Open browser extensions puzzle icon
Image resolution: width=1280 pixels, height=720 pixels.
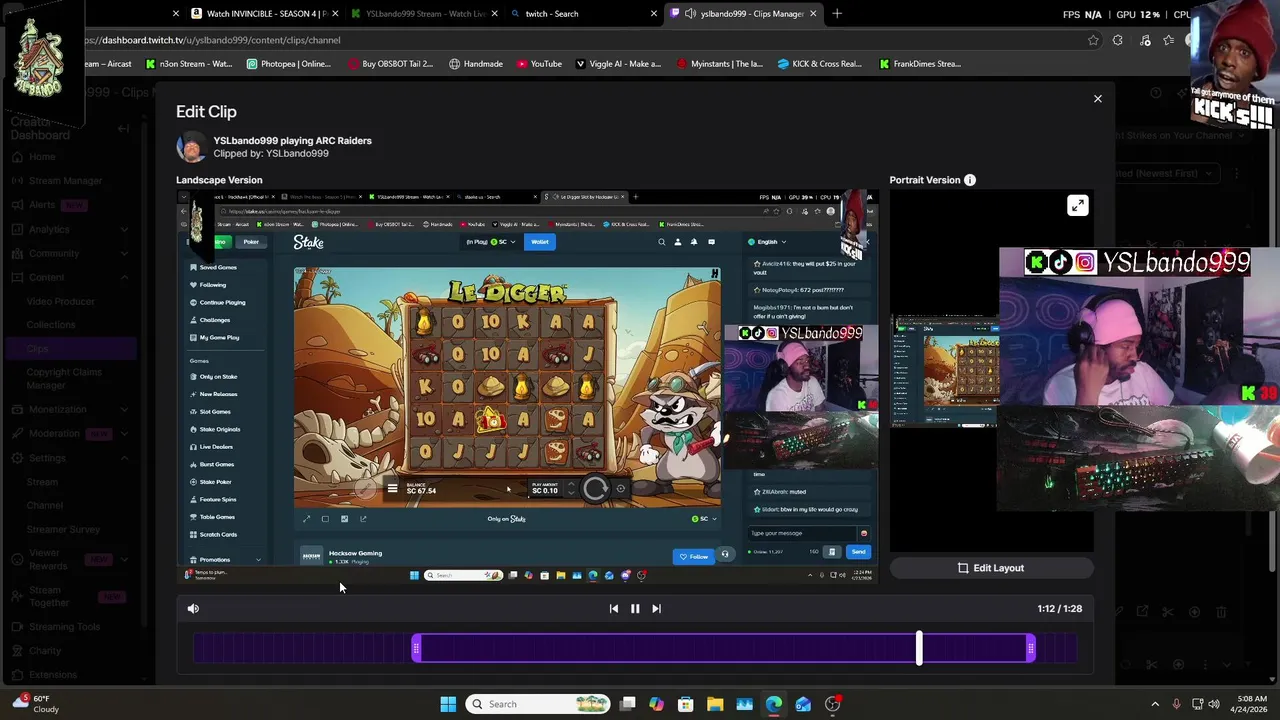1118,40
